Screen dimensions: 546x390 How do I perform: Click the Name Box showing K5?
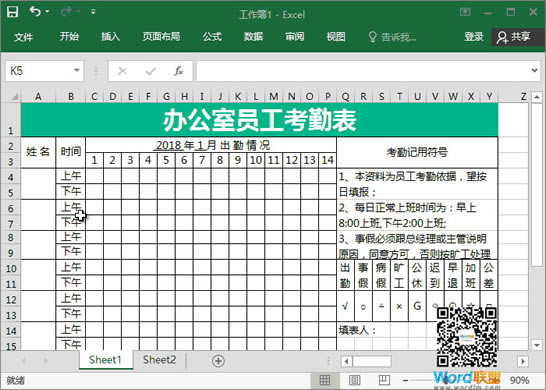coord(38,71)
